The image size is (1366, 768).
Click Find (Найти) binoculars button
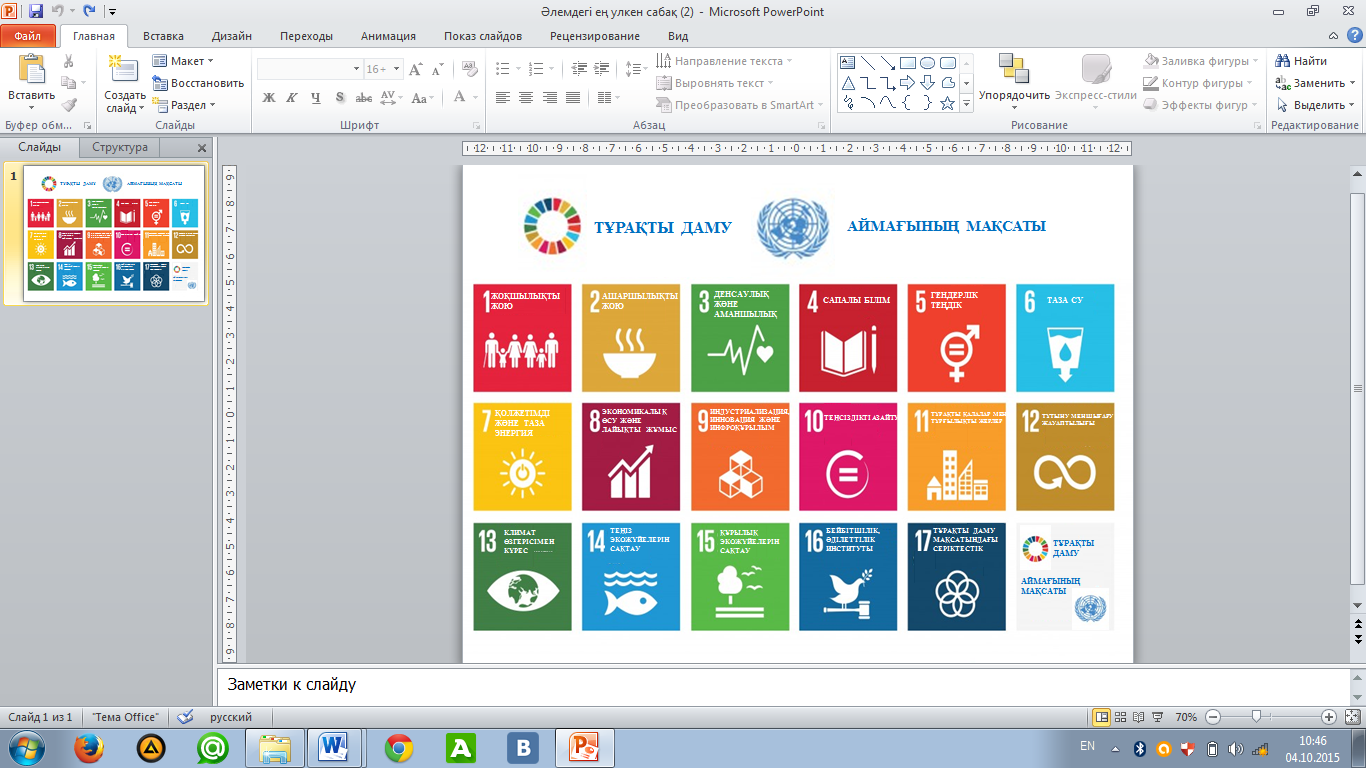click(1303, 61)
